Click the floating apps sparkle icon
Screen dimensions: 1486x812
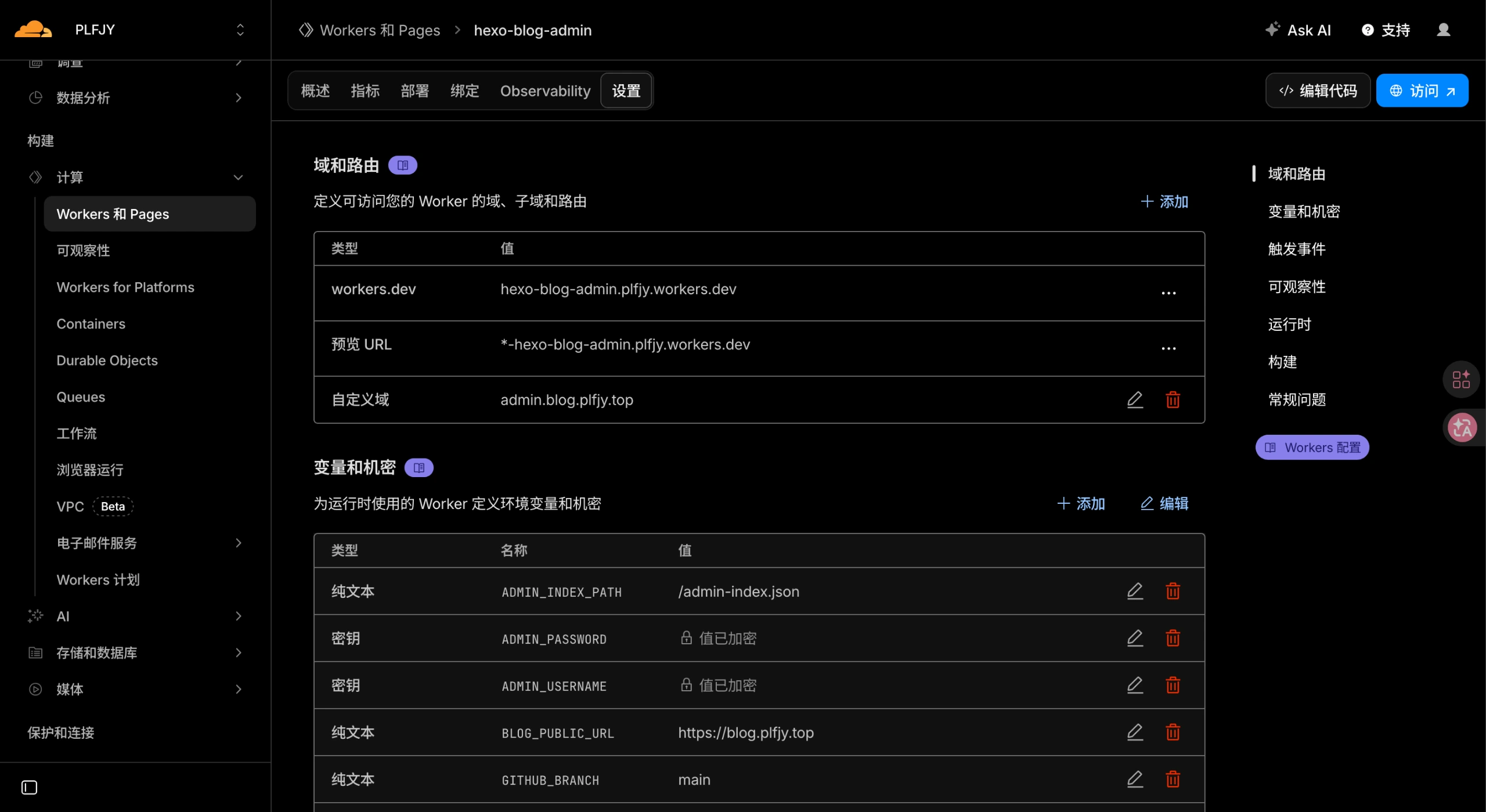1461,379
